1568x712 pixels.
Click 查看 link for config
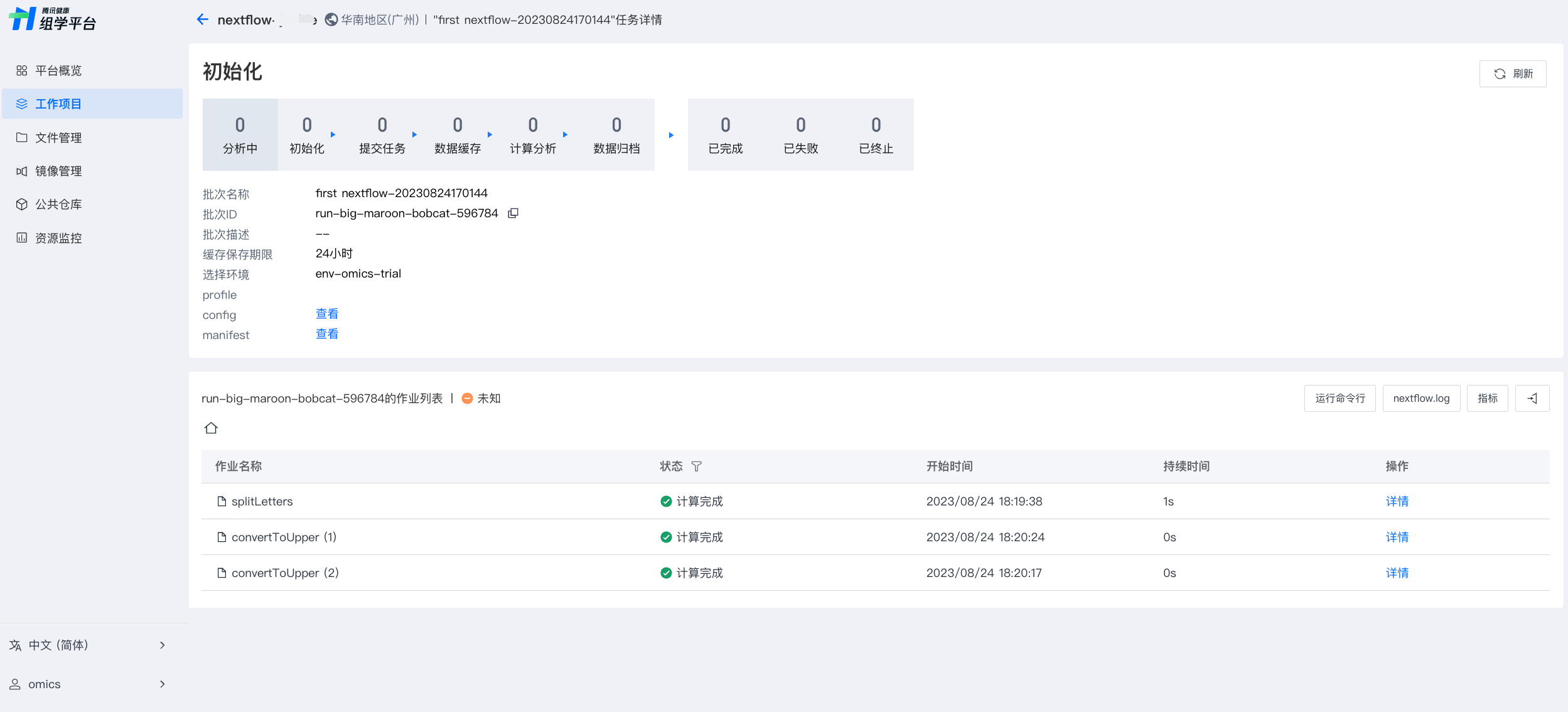[326, 314]
